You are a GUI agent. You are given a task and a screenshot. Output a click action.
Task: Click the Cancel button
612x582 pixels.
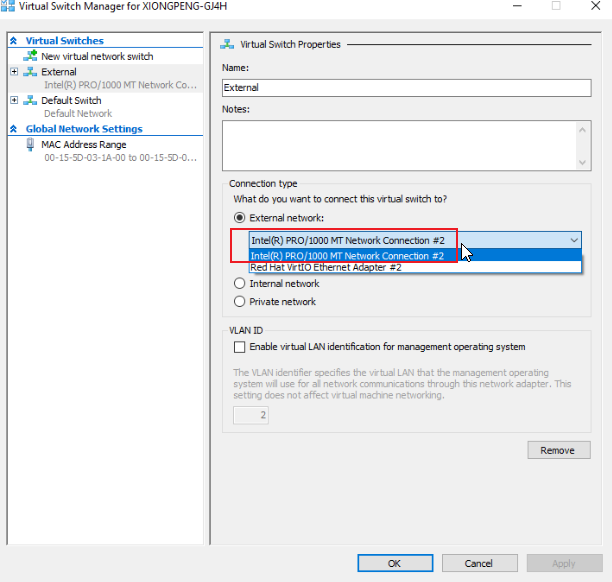(480, 563)
